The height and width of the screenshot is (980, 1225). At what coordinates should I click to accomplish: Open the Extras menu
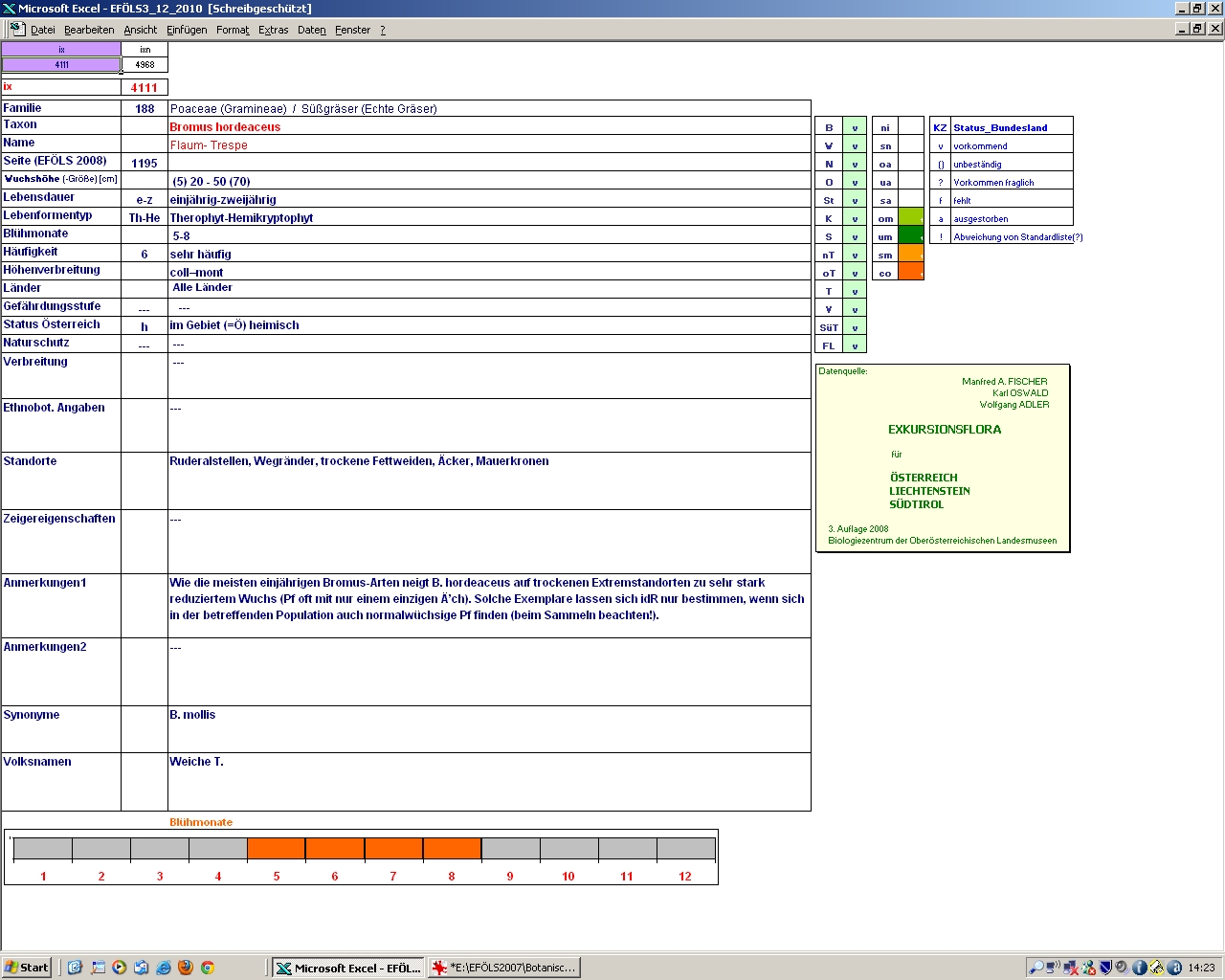[x=273, y=30]
